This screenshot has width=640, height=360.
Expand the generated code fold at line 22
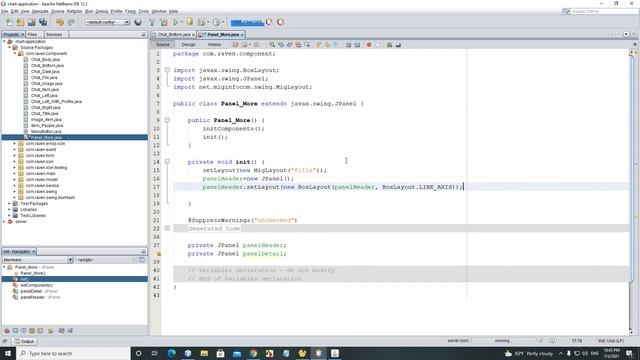coord(167,229)
